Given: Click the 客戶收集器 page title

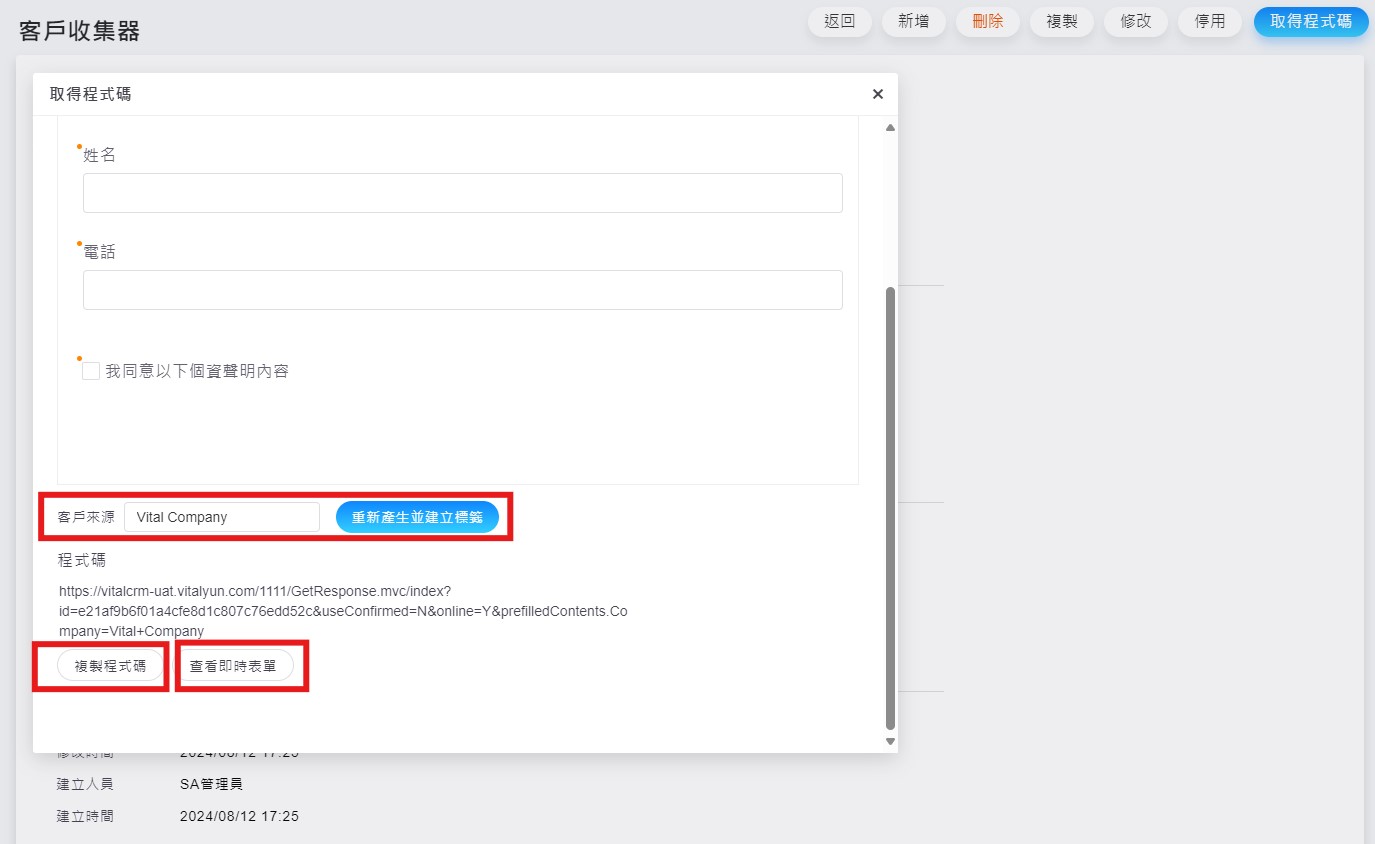Looking at the screenshot, I should (x=79, y=31).
